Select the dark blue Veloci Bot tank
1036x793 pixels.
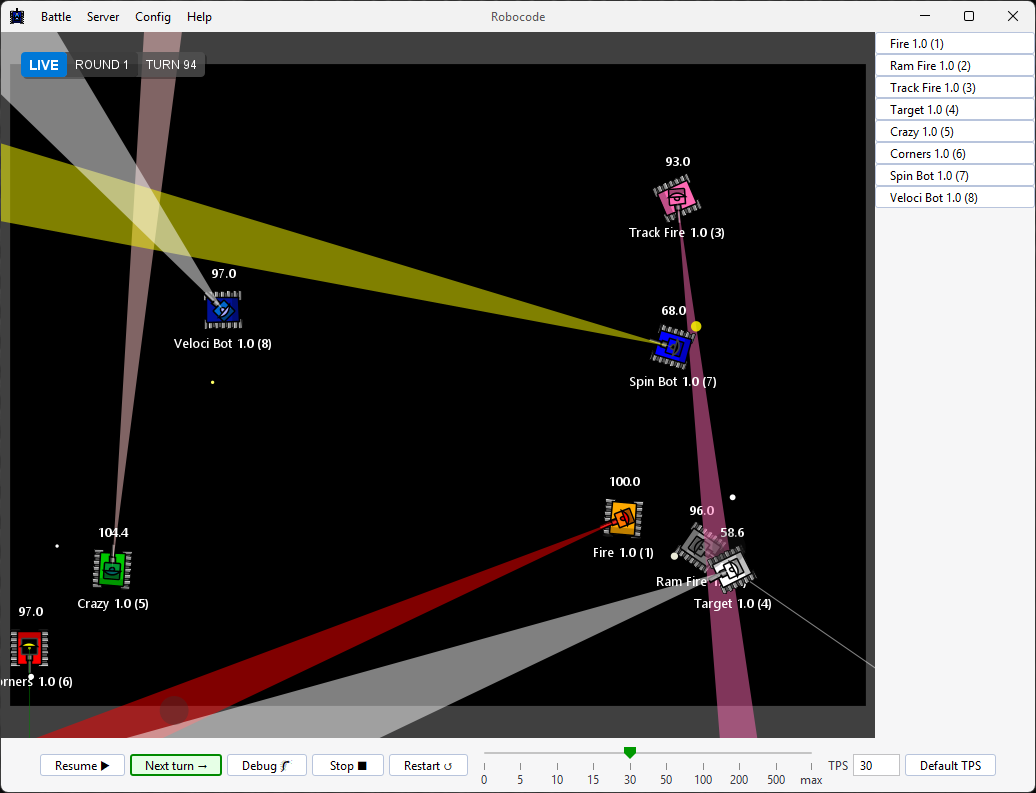click(223, 310)
